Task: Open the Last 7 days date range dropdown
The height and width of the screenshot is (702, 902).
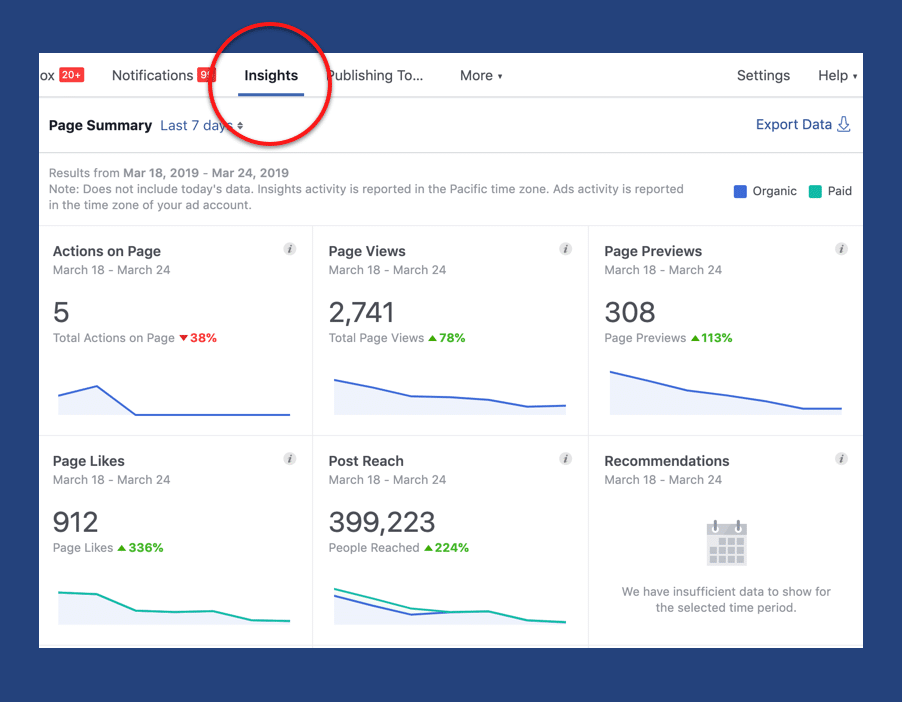Action: tap(202, 126)
